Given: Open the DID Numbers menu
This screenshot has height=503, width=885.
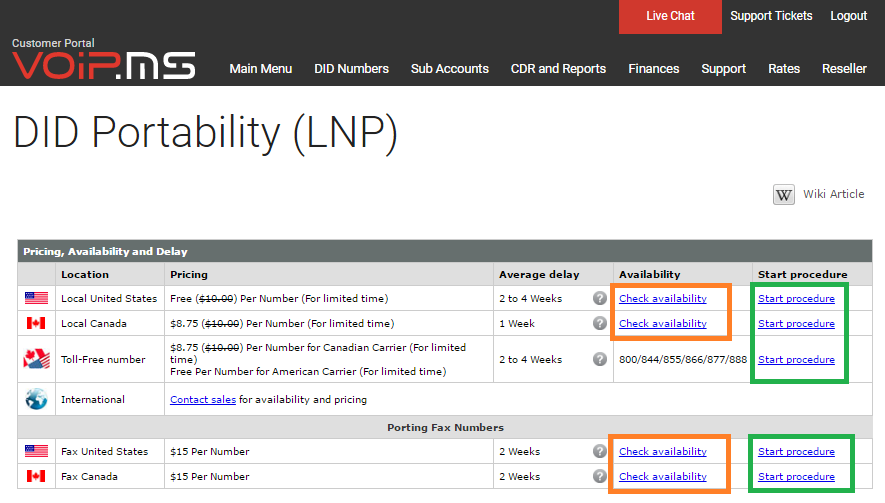Looking at the screenshot, I should pyautogui.click(x=351, y=69).
